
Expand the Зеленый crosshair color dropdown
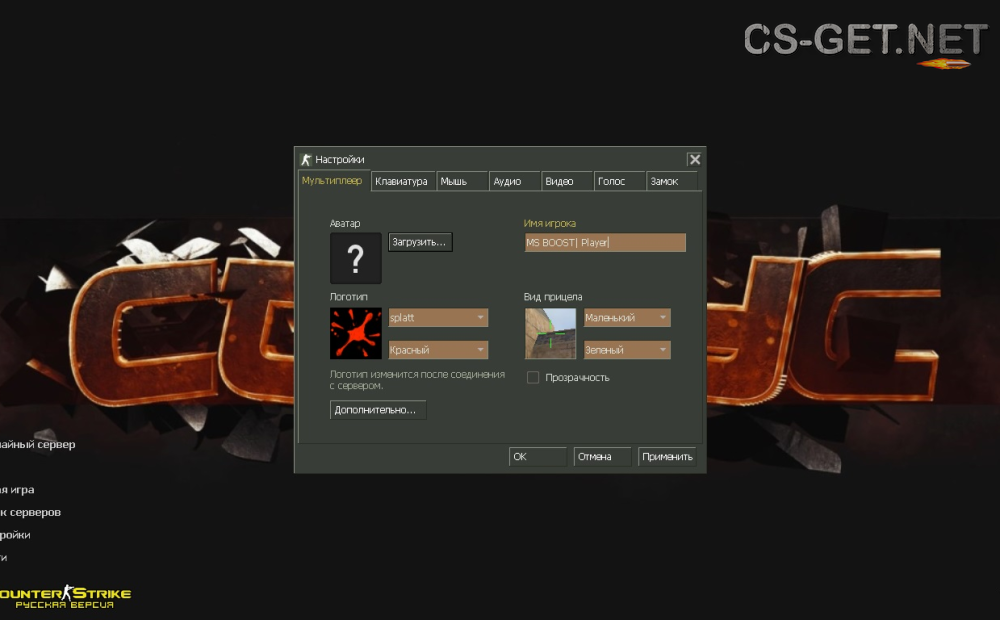pyautogui.click(x=627, y=350)
